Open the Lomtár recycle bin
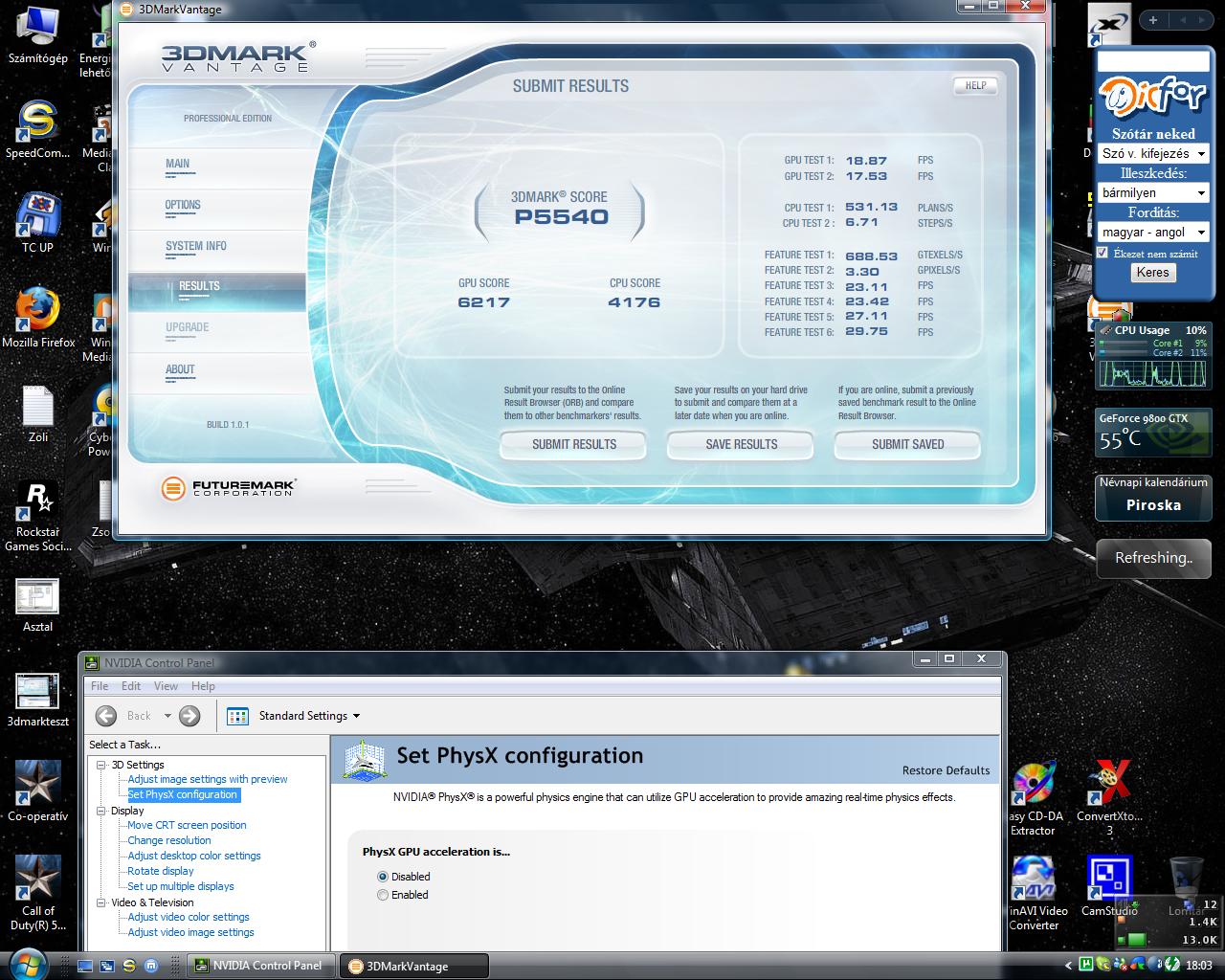The width and height of the screenshot is (1225, 980). pyautogui.click(x=1187, y=886)
